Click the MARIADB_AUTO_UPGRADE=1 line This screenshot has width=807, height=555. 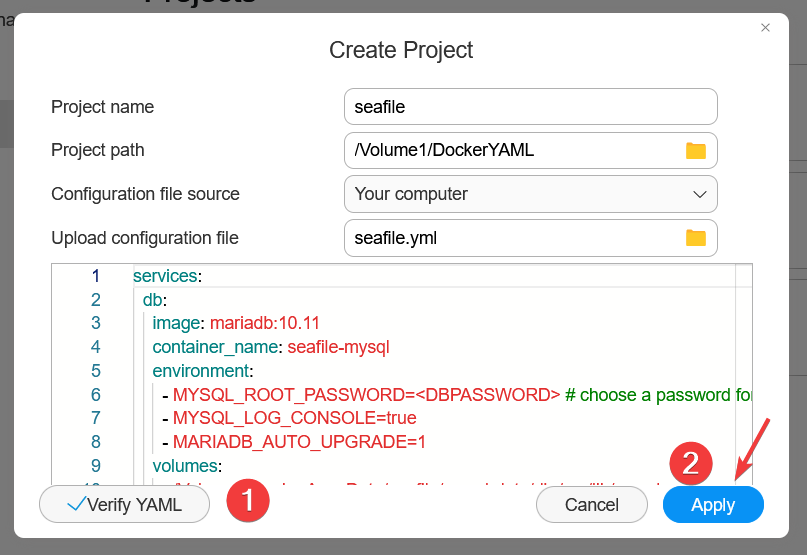pos(299,442)
